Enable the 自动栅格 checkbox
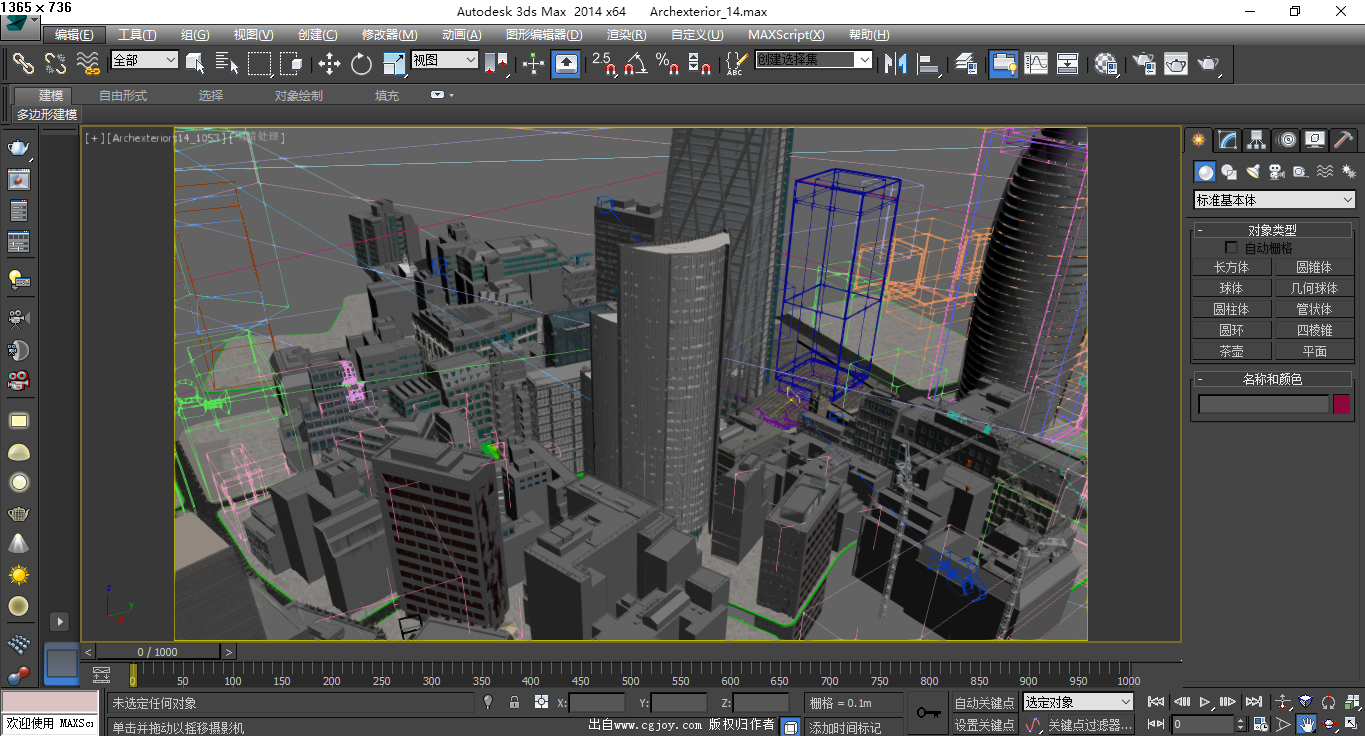 coord(1232,248)
